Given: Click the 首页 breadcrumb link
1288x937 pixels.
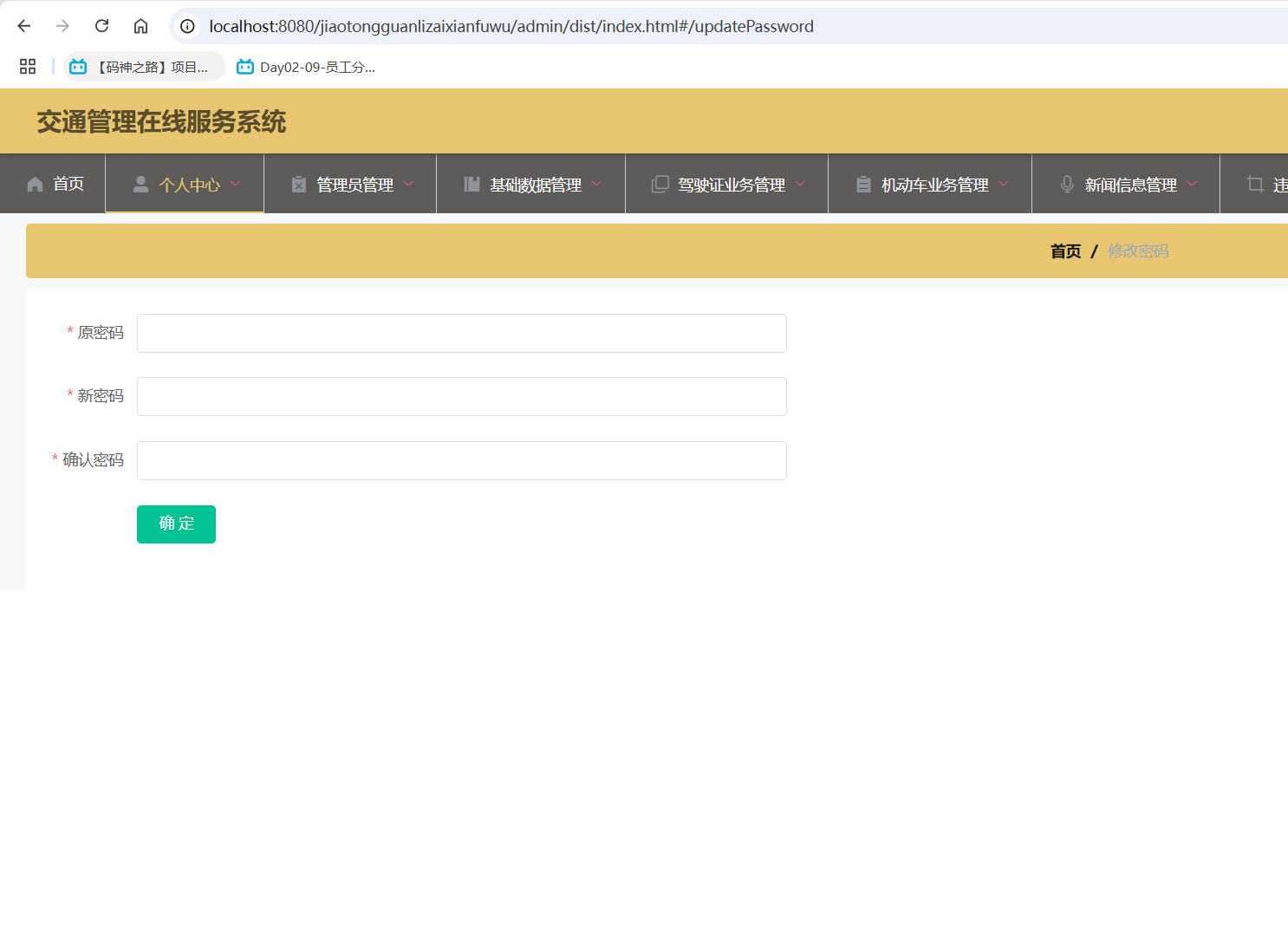Looking at the screenshot, I should 1065,251.
